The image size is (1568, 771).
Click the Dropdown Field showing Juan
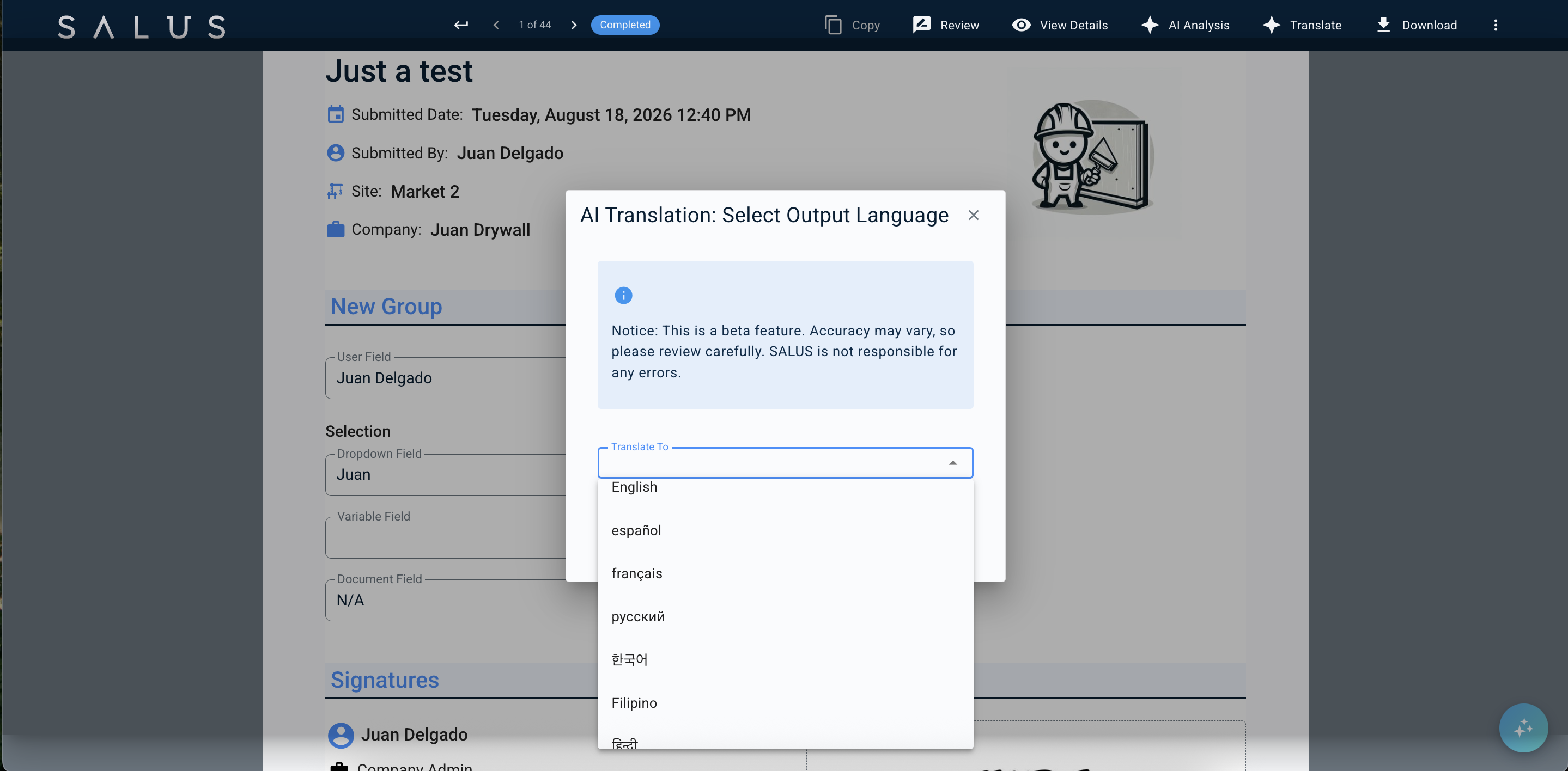coord(446,475)
